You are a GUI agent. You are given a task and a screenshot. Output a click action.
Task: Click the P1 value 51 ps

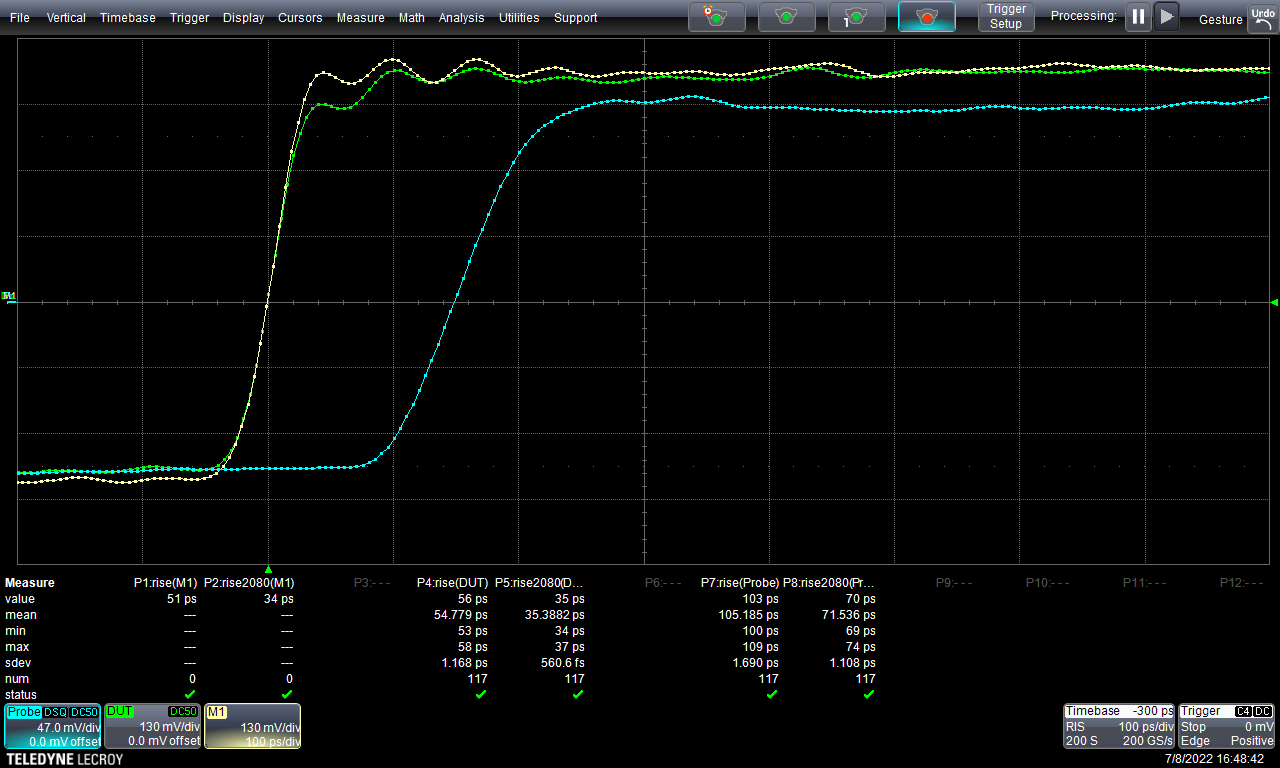[x=181, y=598]
